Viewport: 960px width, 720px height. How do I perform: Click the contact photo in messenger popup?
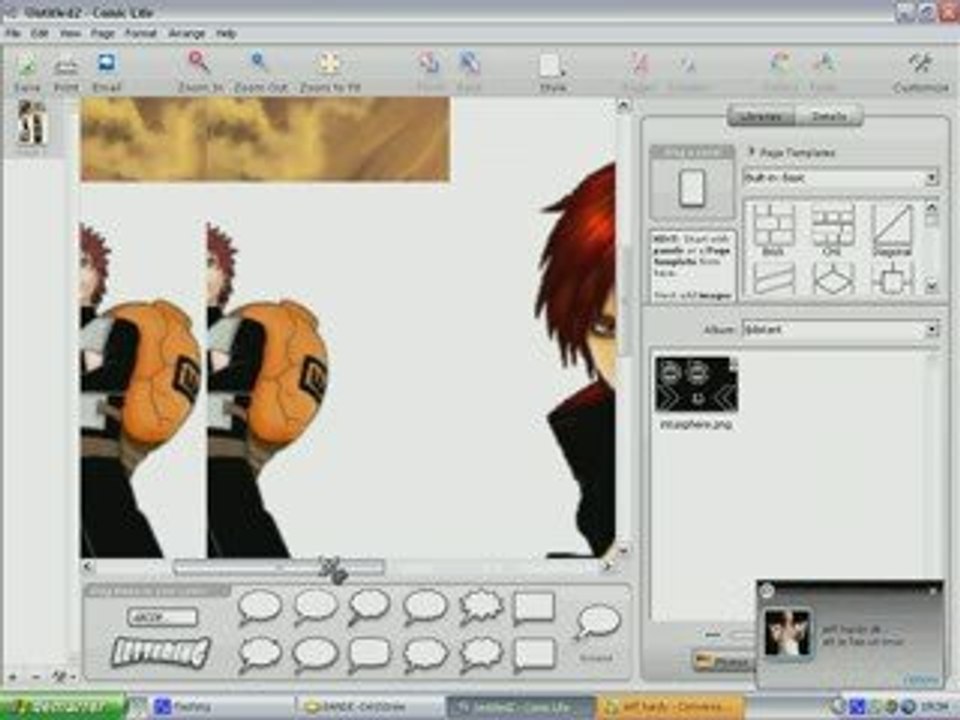[787, 634]
